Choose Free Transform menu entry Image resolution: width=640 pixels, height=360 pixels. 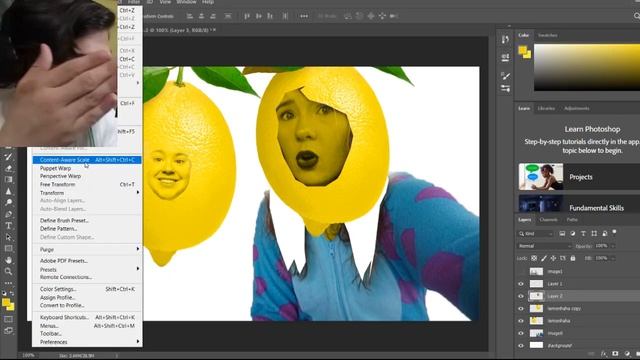coord(87,184)
